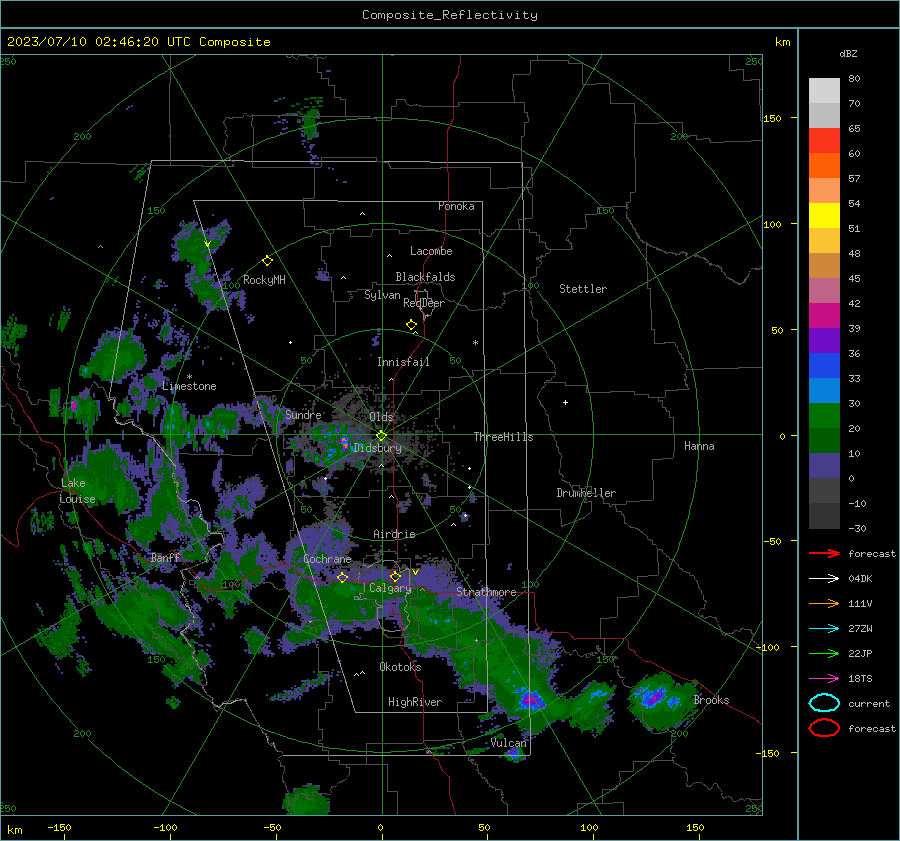Image resolution: width=900 pixels, height=841 pixels.
Task: Click the Calgary city label
Action: 390,588
